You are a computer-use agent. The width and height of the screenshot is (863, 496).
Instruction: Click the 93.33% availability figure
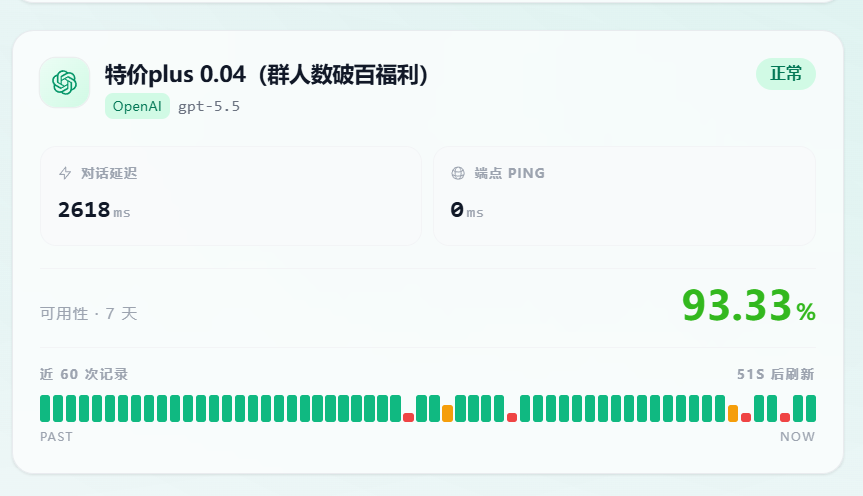[x=749, y=306]
